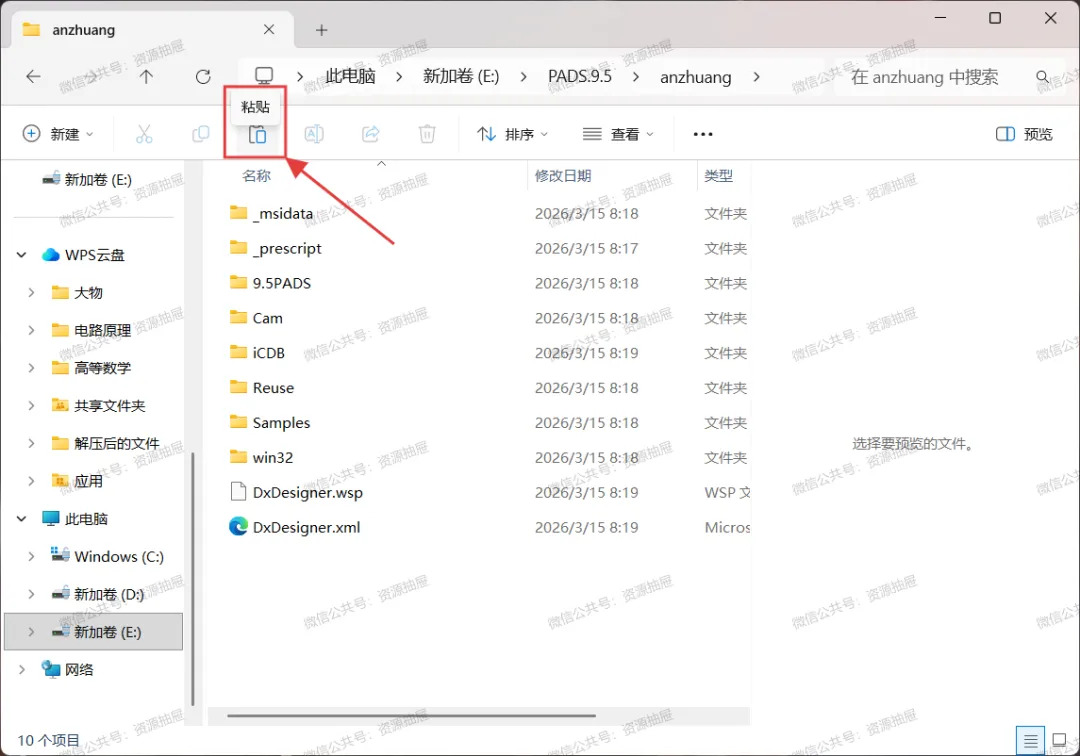The image size is (1080, 756).
Task: Click the horizontal scrollbar in file list
Action: click(x=411, y=715)
